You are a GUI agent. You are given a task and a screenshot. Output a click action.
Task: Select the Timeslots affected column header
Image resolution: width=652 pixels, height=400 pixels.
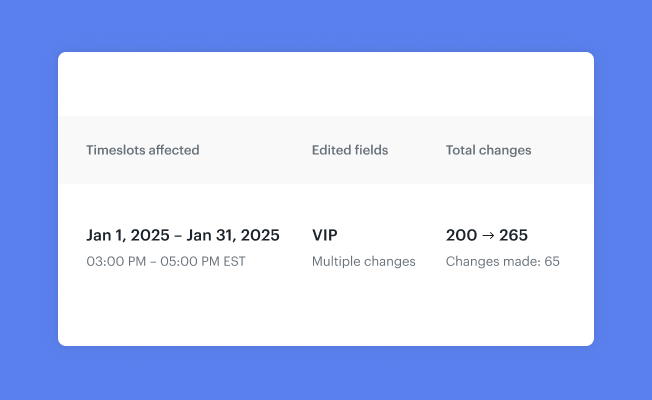pyautogui.click(x=143, y=150)
